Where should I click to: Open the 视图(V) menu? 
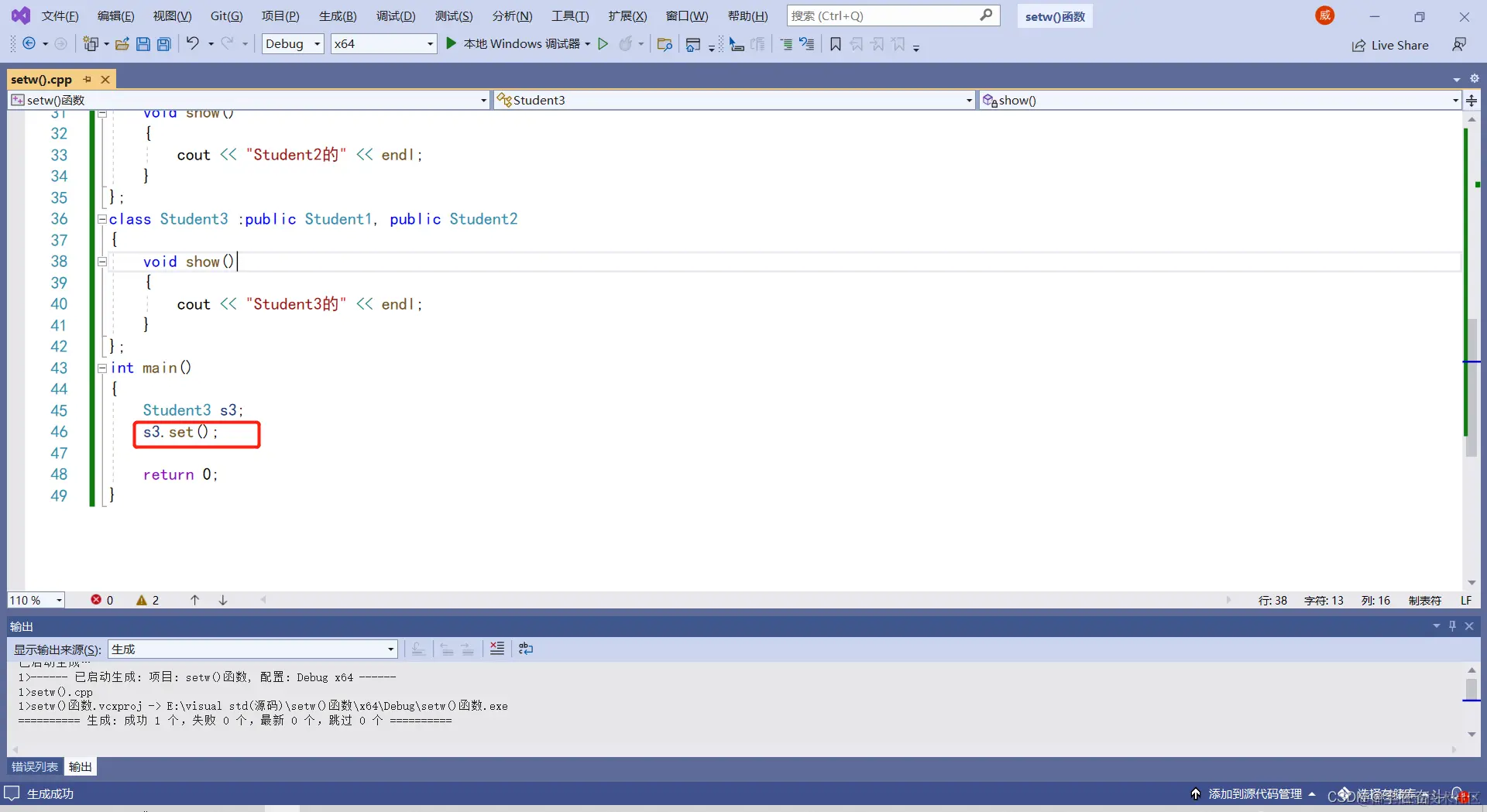[172, 15]
